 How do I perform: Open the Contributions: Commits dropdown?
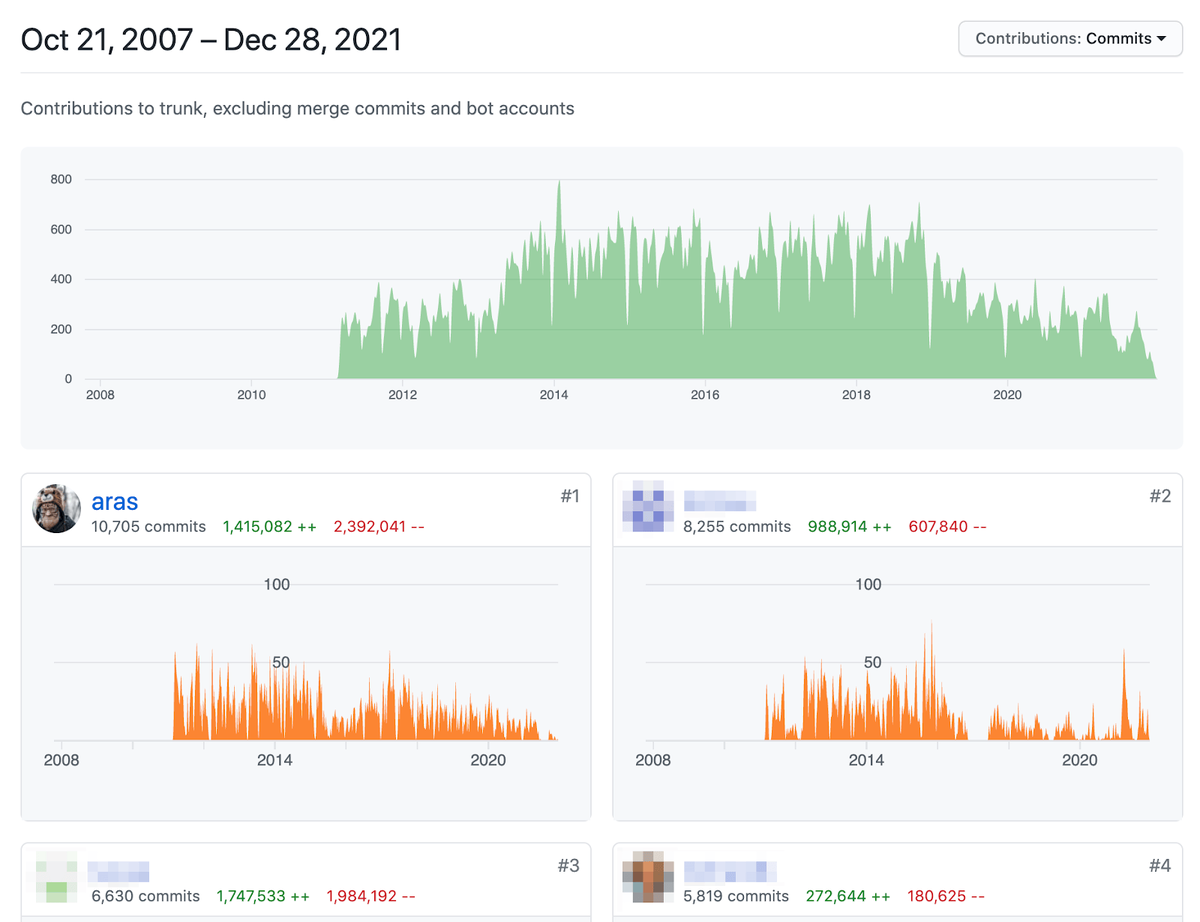point(1070,38)
